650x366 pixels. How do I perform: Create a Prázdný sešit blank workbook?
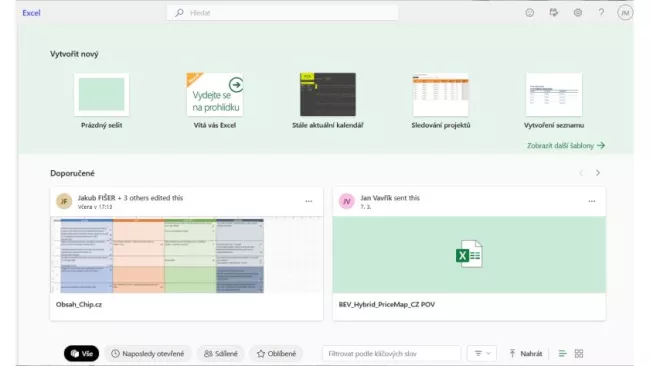[102, 95]
